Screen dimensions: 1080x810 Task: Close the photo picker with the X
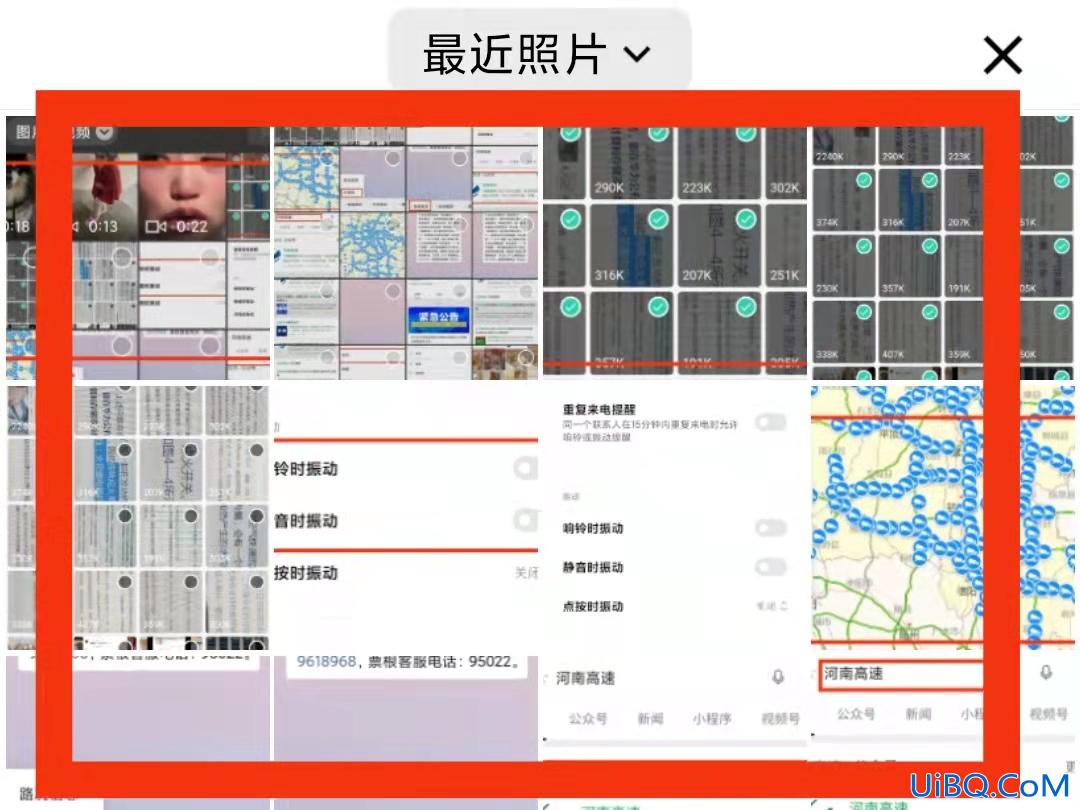pyautogui.click(x=1002, y=55)
